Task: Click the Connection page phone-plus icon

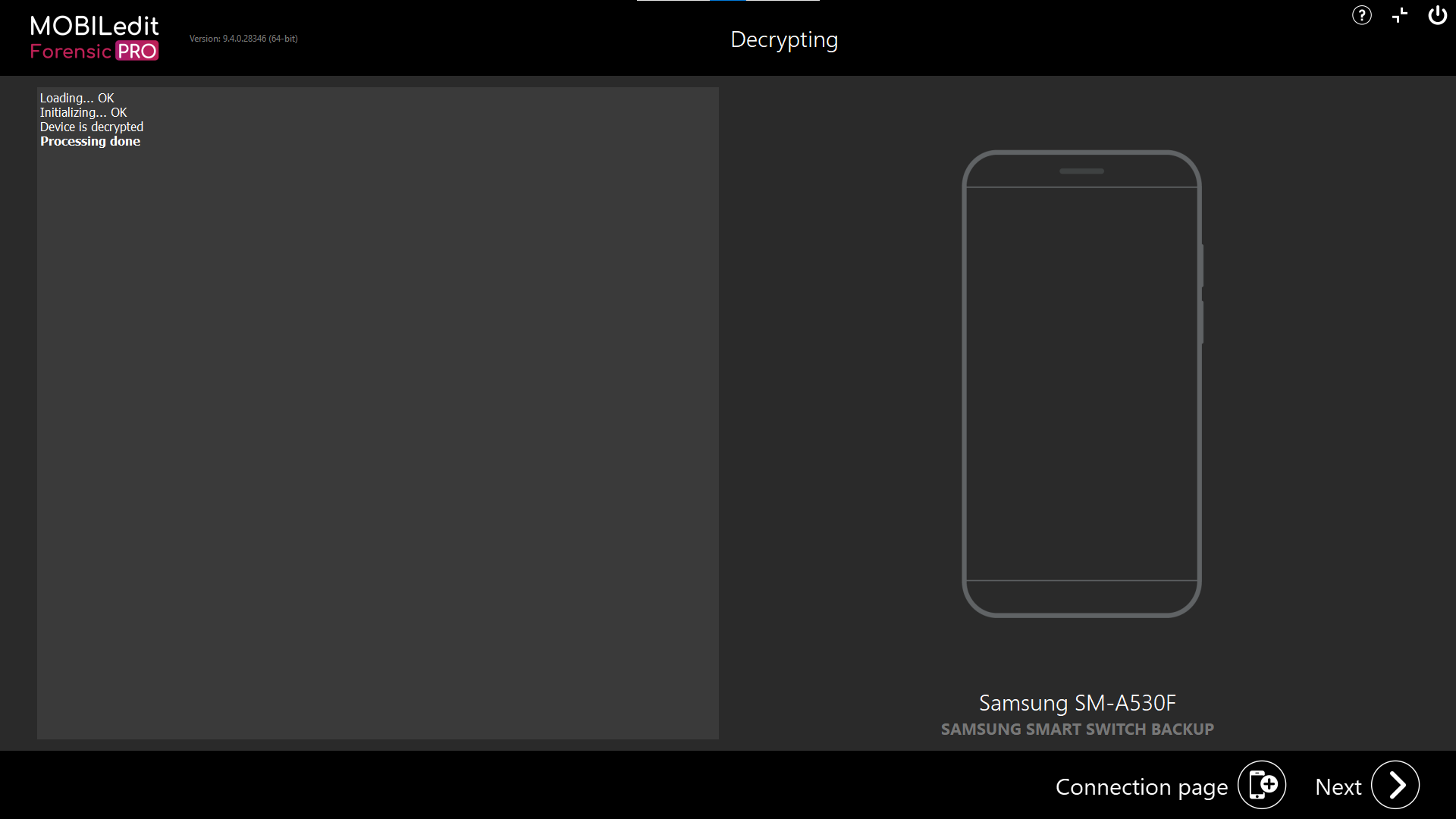Action: click(1262, 785)
